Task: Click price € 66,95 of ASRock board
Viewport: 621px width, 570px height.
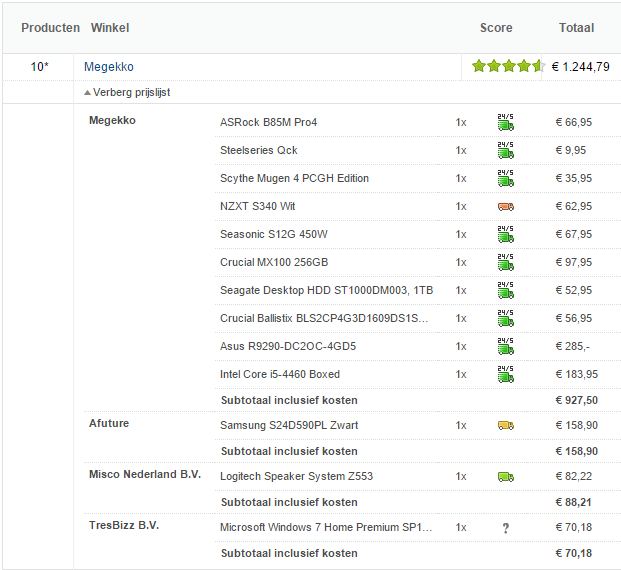Action: pyautogui.click(x=574, y=122)
